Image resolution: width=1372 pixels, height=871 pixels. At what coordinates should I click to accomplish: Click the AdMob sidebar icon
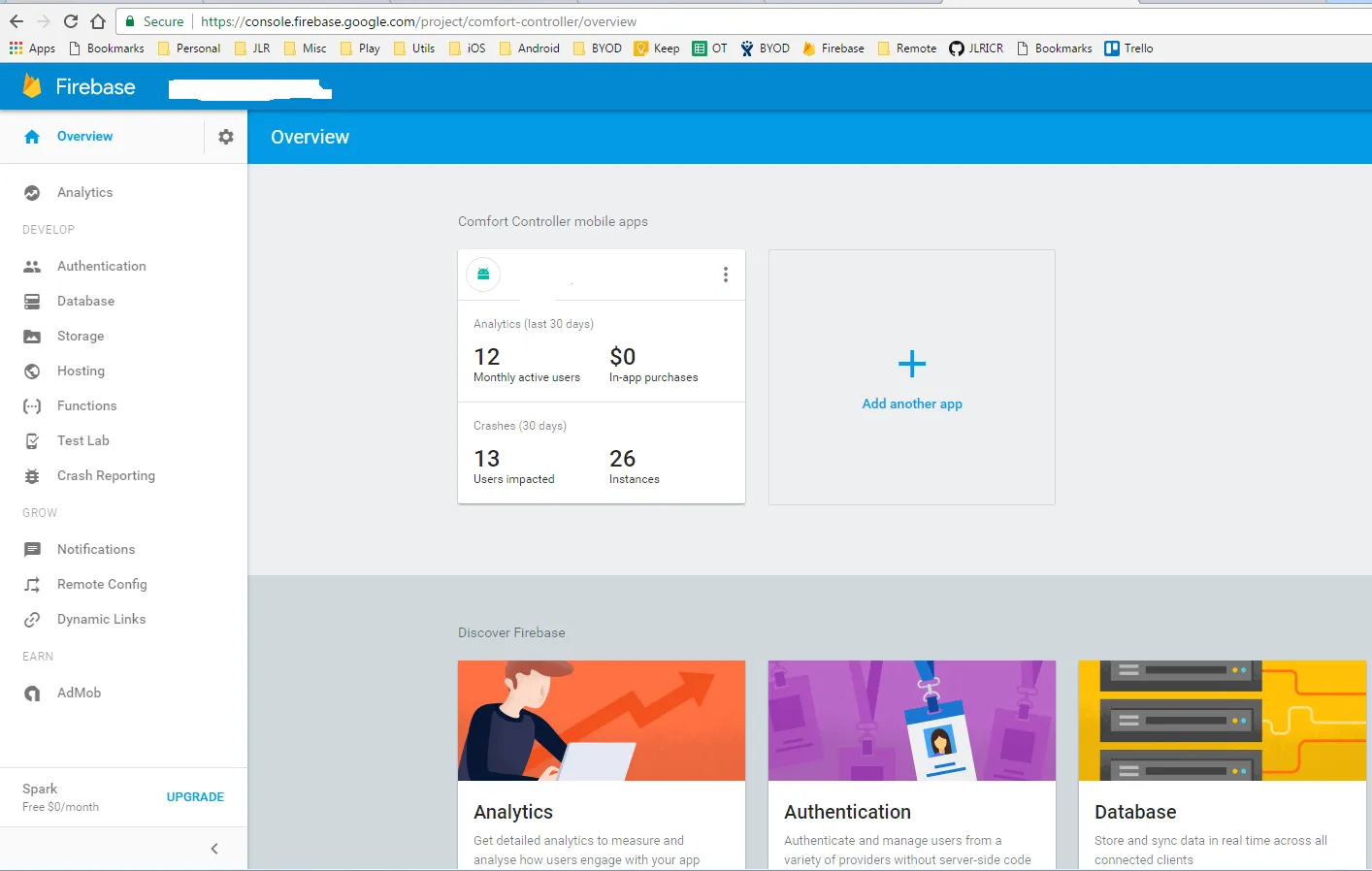[32, 694]
